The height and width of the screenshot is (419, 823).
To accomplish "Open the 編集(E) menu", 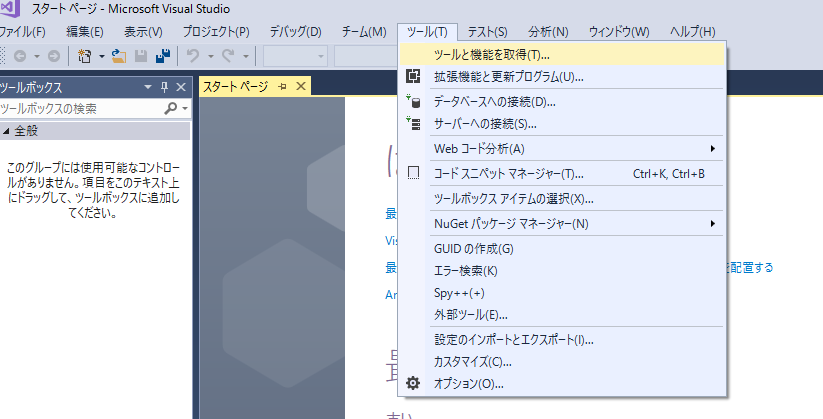I will 85,32.
